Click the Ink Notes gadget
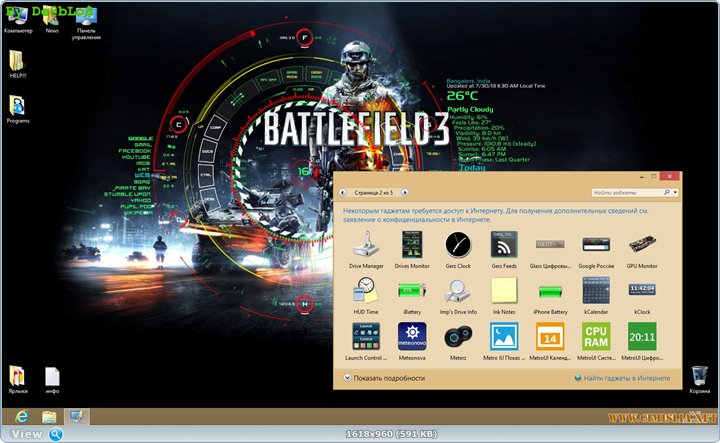Screen dimensions: 720x443 point(503,291)
